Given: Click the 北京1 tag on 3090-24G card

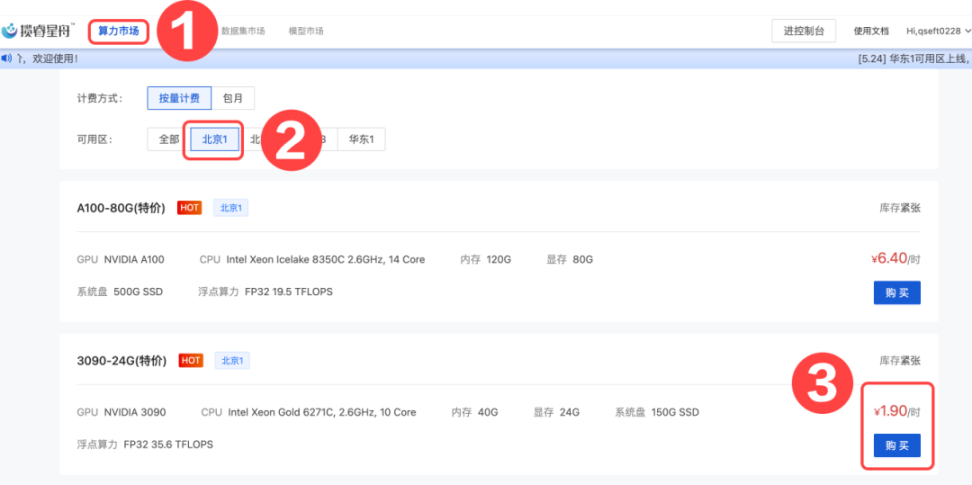Looking at the screenshot, I should tap(233, 360).
